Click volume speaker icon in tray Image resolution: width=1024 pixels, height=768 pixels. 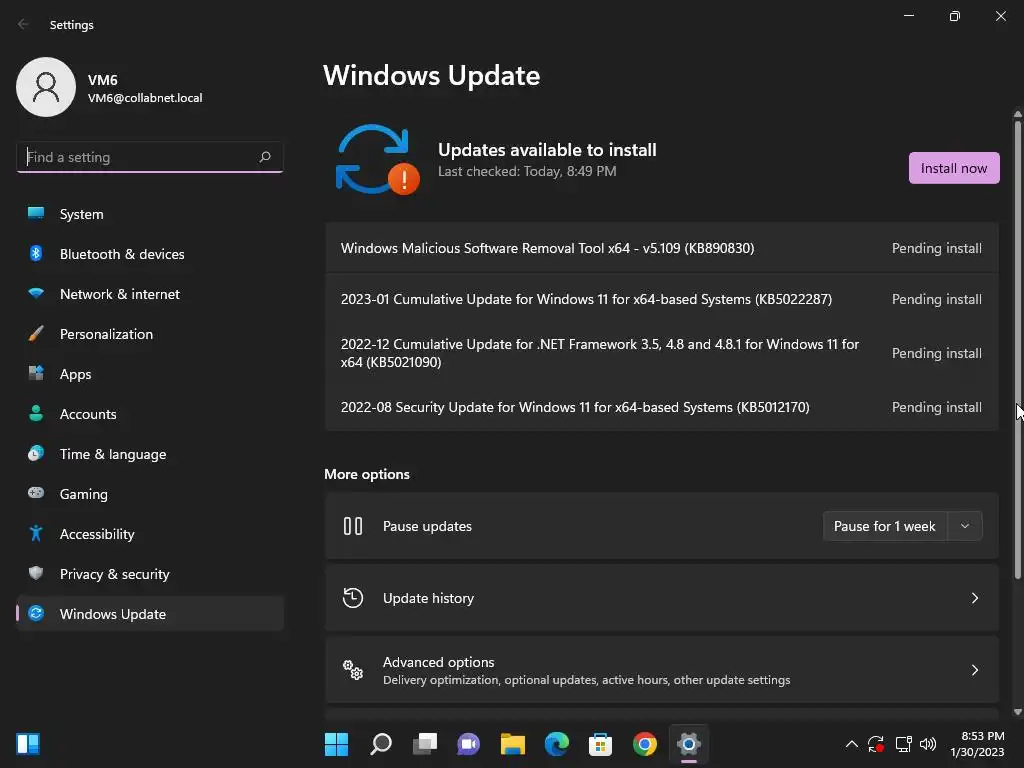pos(927,744)
